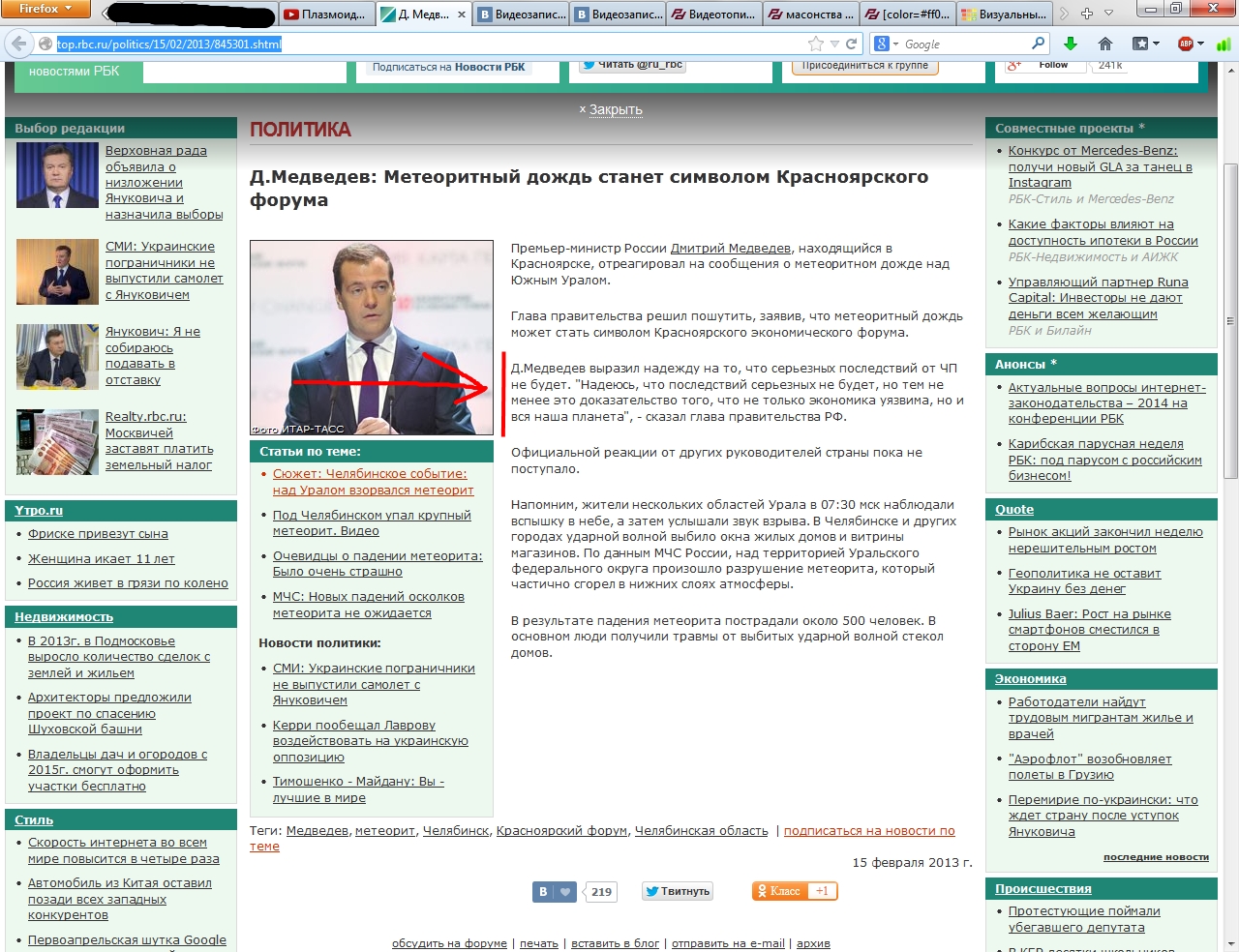Click отправить на e-mail link
The image size is (1239, 952).
point(728,943)
